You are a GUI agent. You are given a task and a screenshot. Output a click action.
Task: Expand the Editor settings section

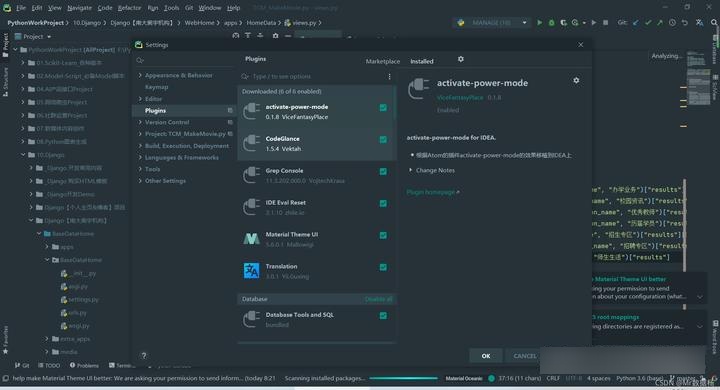(140, 99)
